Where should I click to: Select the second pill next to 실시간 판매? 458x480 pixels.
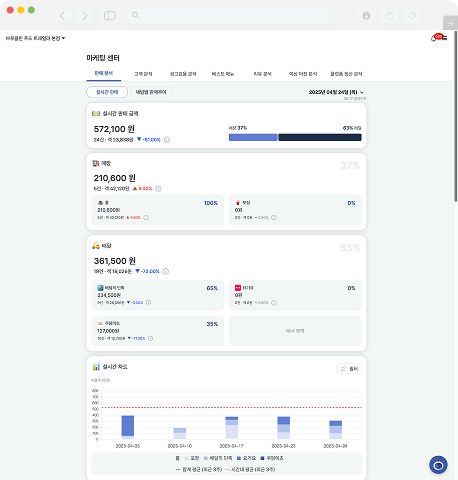tap(151, 92)
